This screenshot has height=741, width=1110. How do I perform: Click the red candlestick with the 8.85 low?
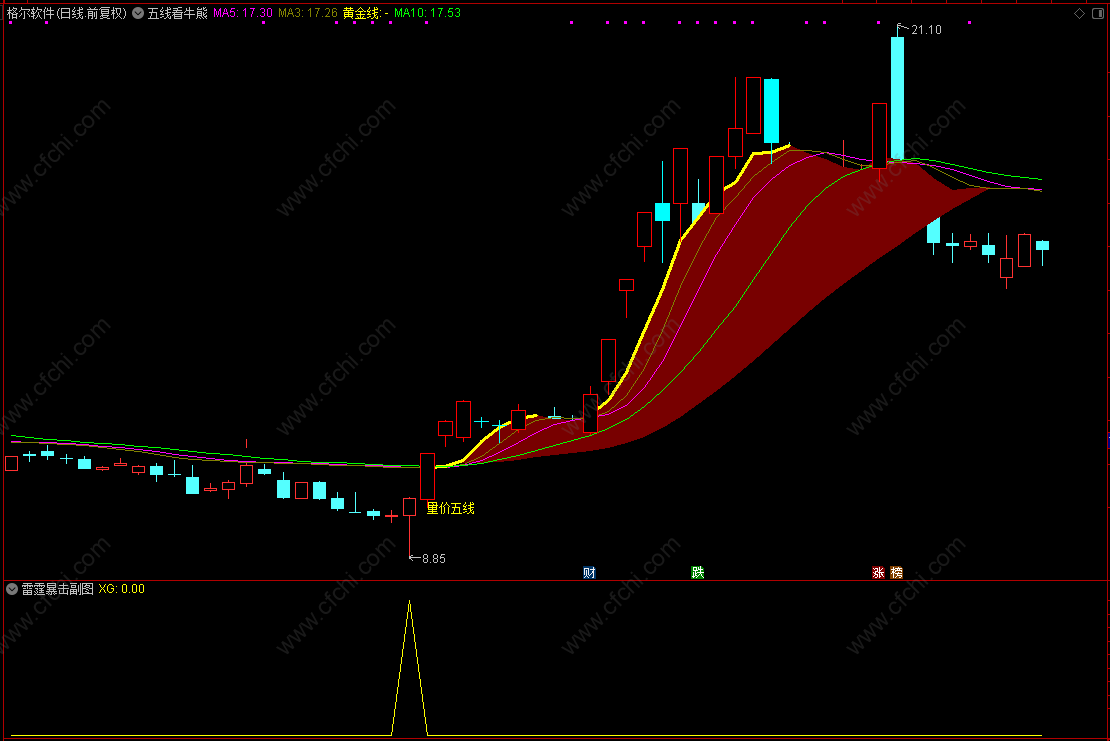coord(409,506)
